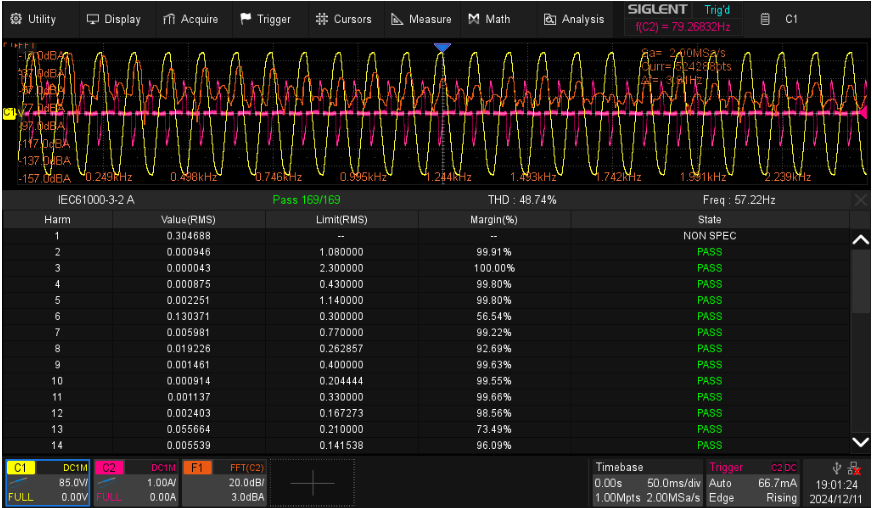This screenshot has height=508, width=872.
Task: Open the Math menu
Action: [x=489, y=19]
